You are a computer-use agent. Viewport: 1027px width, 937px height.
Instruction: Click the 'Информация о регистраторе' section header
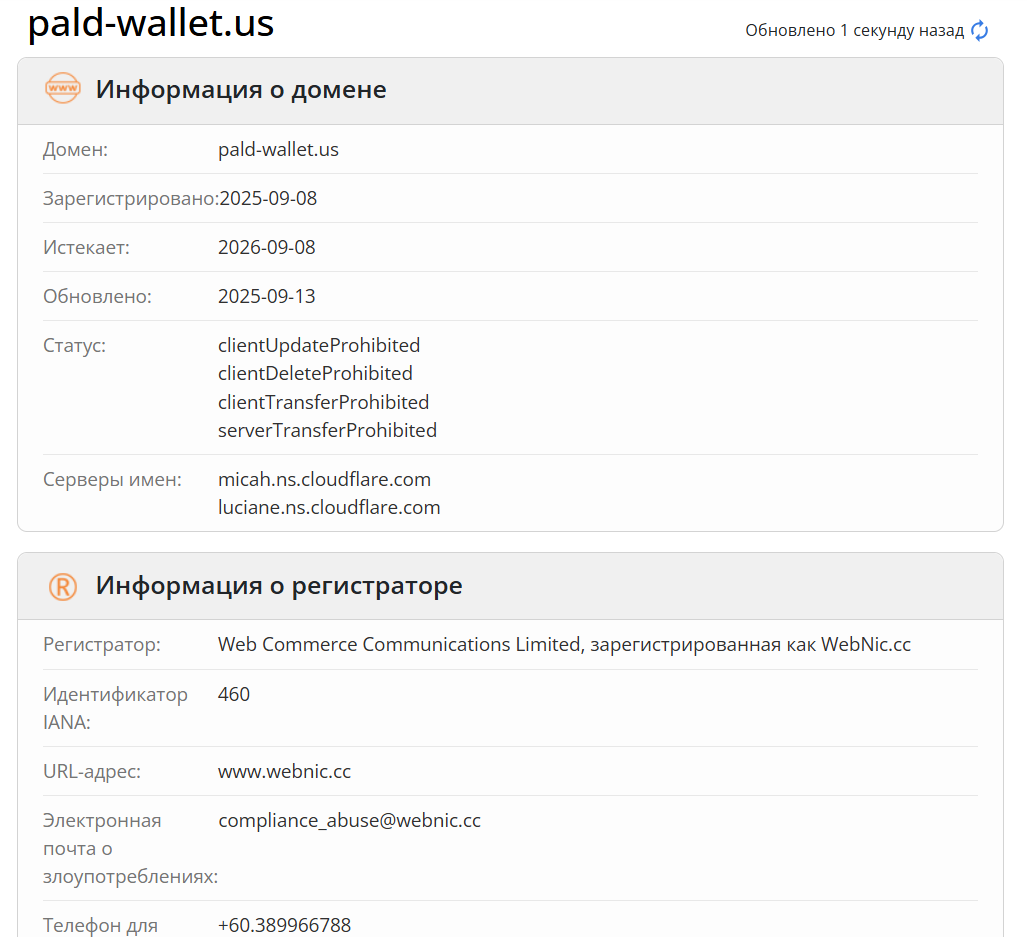coord(279,585)
